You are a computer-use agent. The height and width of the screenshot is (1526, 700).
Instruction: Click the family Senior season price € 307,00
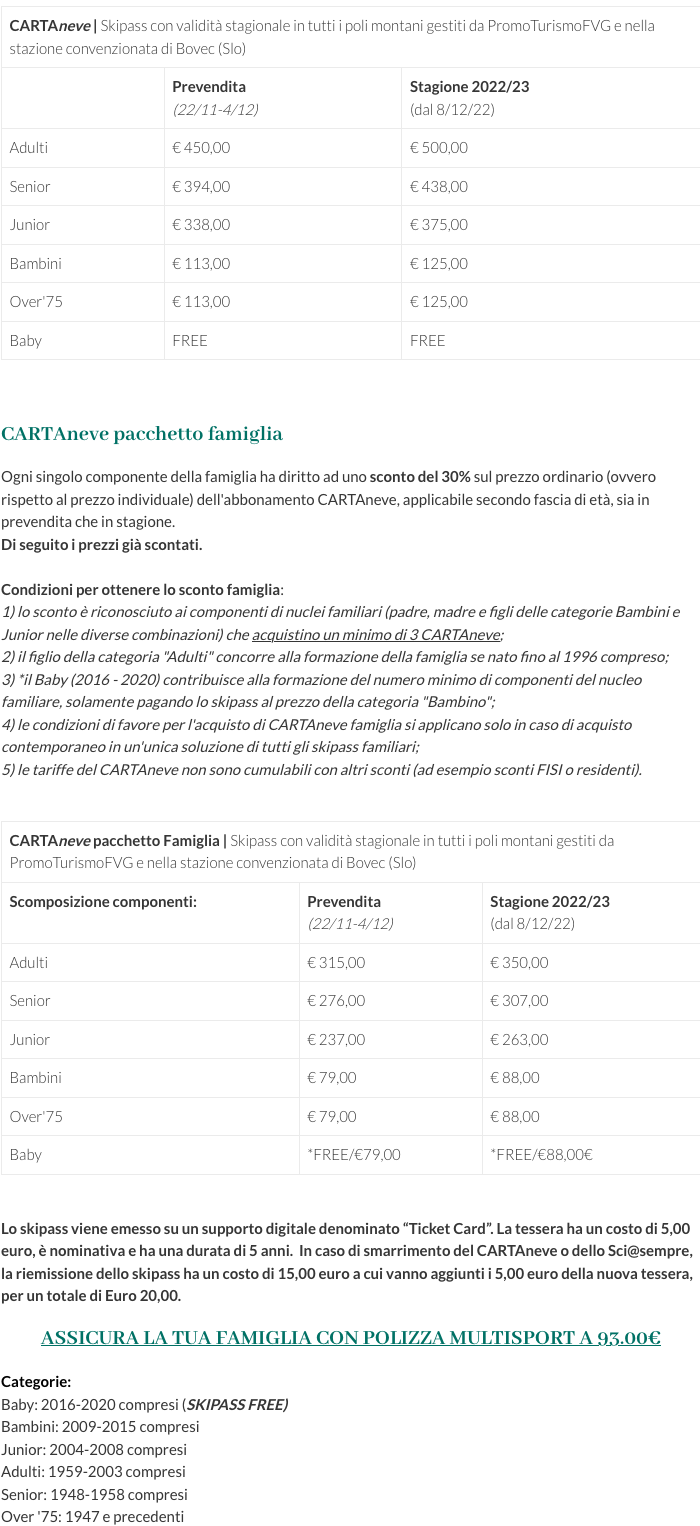519,1001
